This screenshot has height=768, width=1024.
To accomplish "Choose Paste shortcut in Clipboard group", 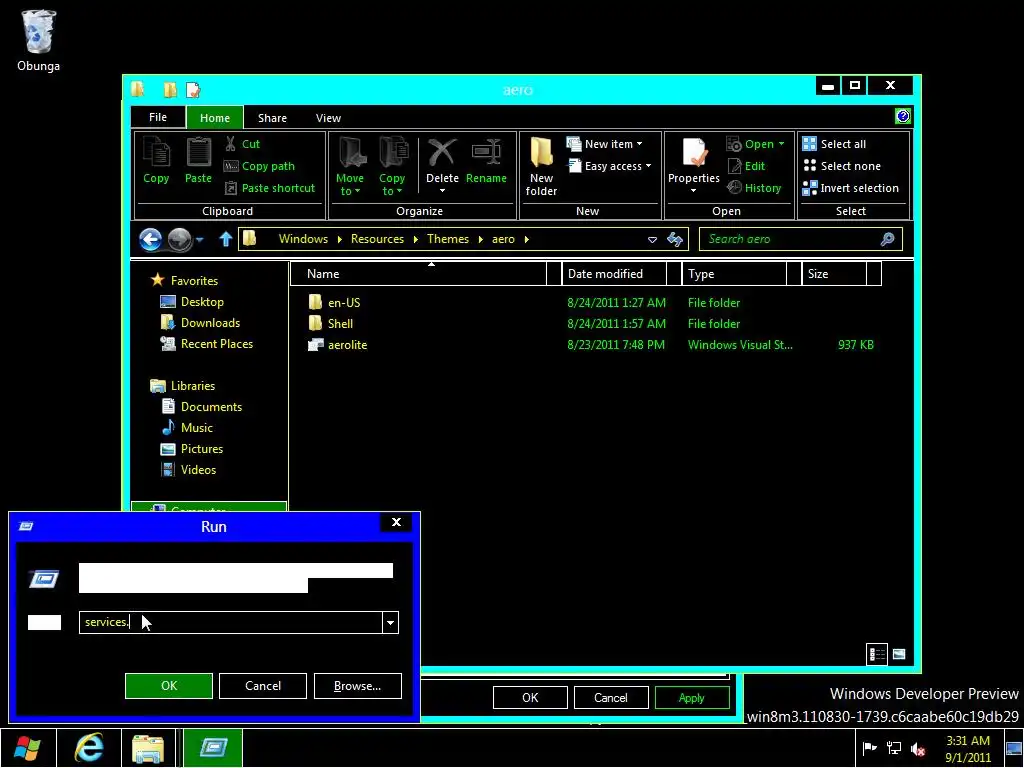I will pyautogui.click(x=269, y=188).
